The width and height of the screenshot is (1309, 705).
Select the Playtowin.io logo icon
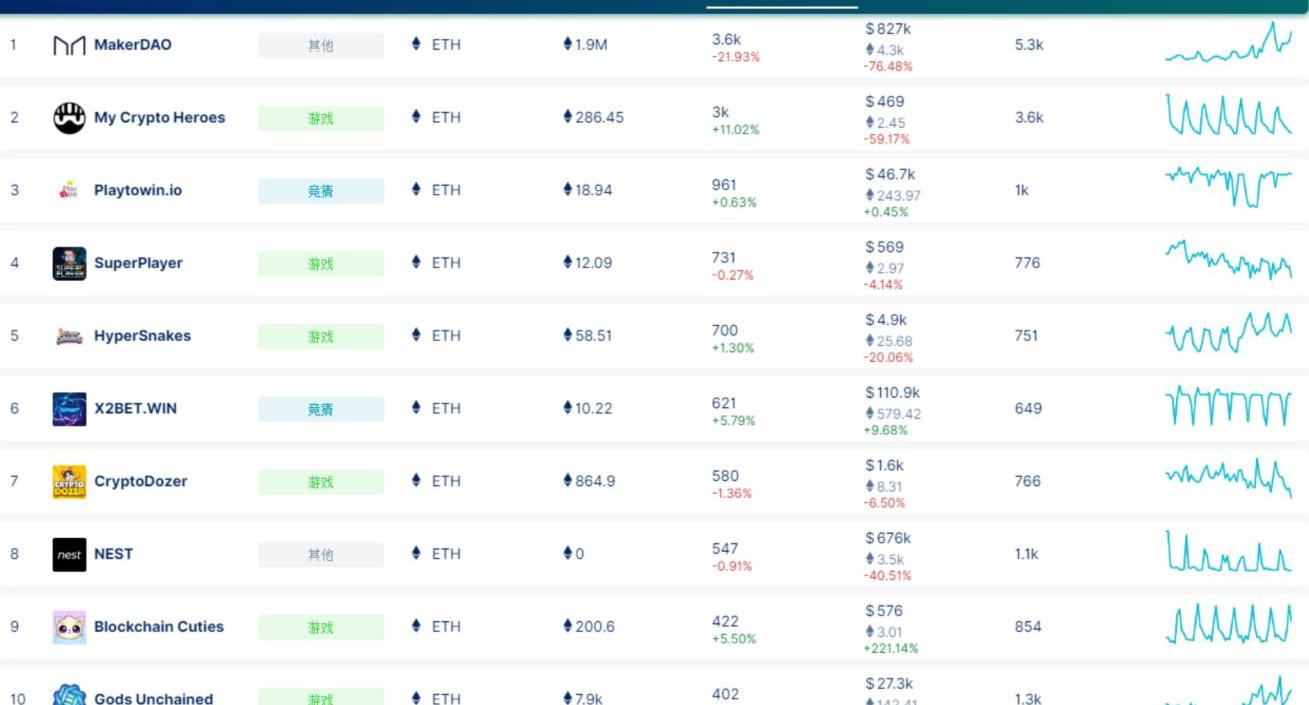pos(69,190)
